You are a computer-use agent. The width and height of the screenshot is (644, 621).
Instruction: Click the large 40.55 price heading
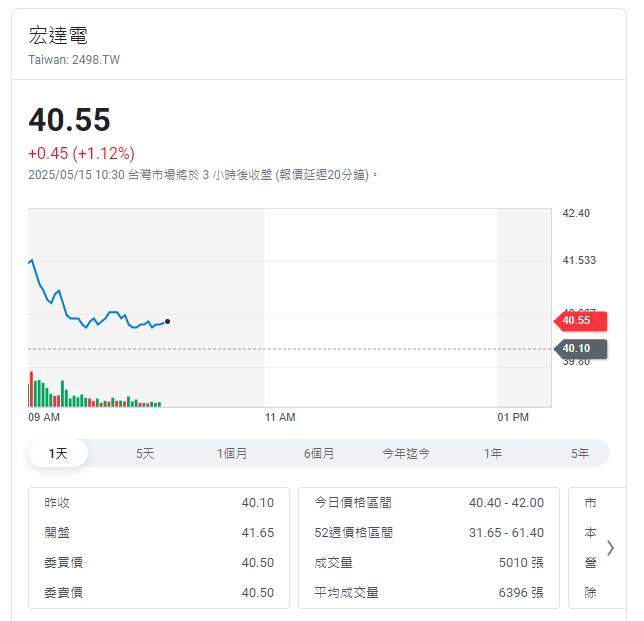pyautogui.click(x=69, y=120)
